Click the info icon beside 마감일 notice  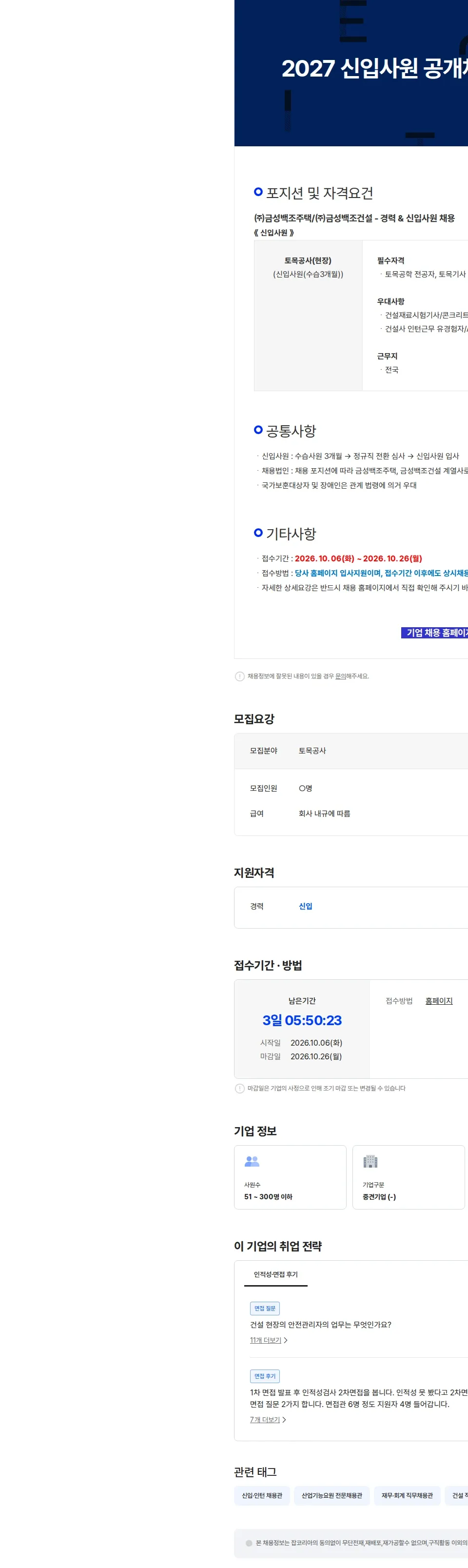[x=240, y=1089]
